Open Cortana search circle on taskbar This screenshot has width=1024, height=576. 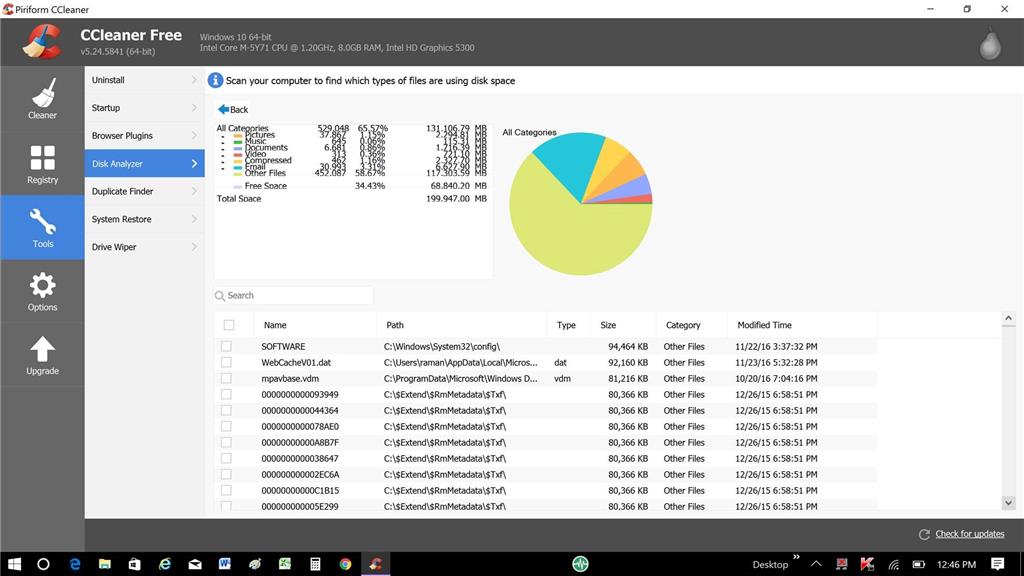point(43,564)
